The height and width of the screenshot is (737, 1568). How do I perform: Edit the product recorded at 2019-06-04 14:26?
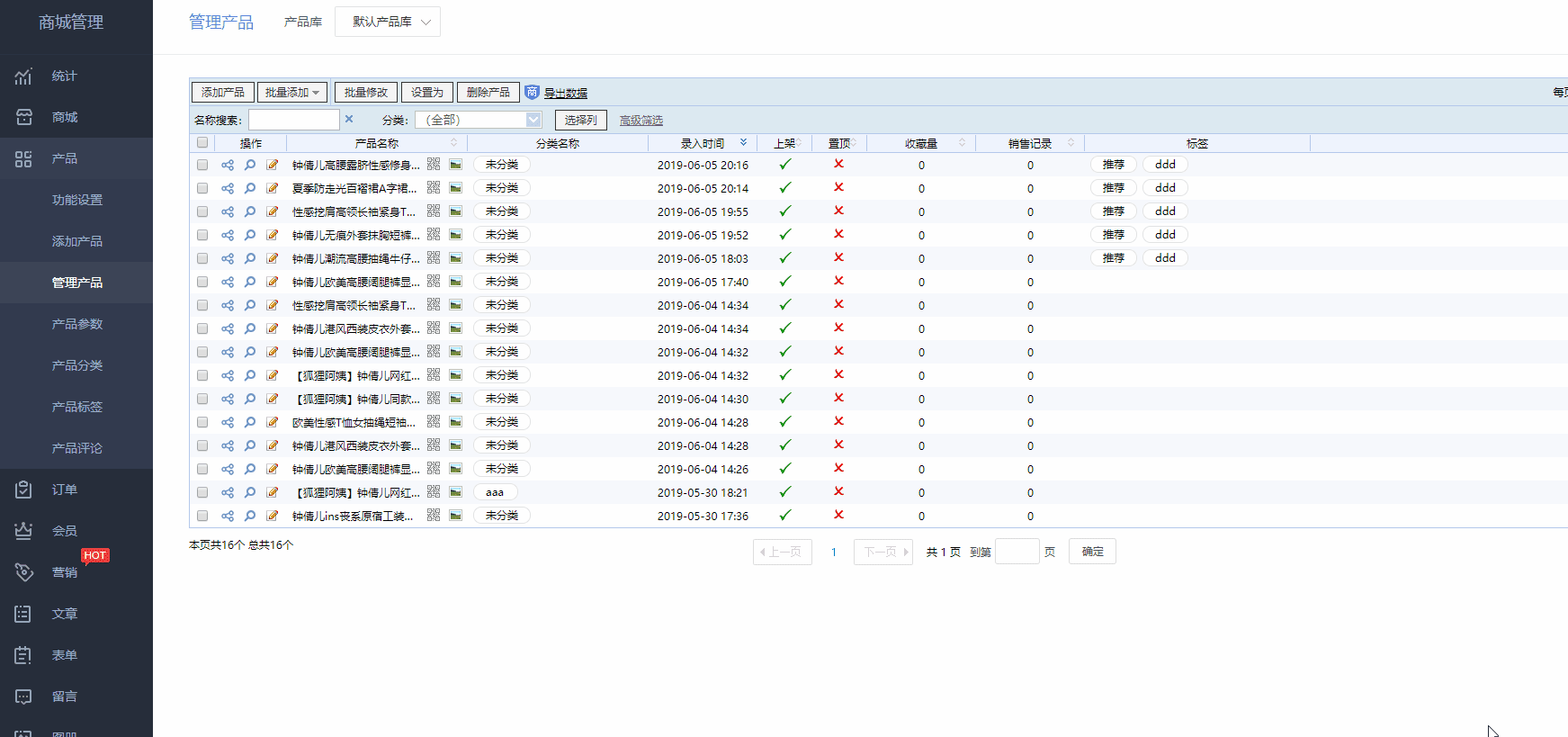[273, 470]
